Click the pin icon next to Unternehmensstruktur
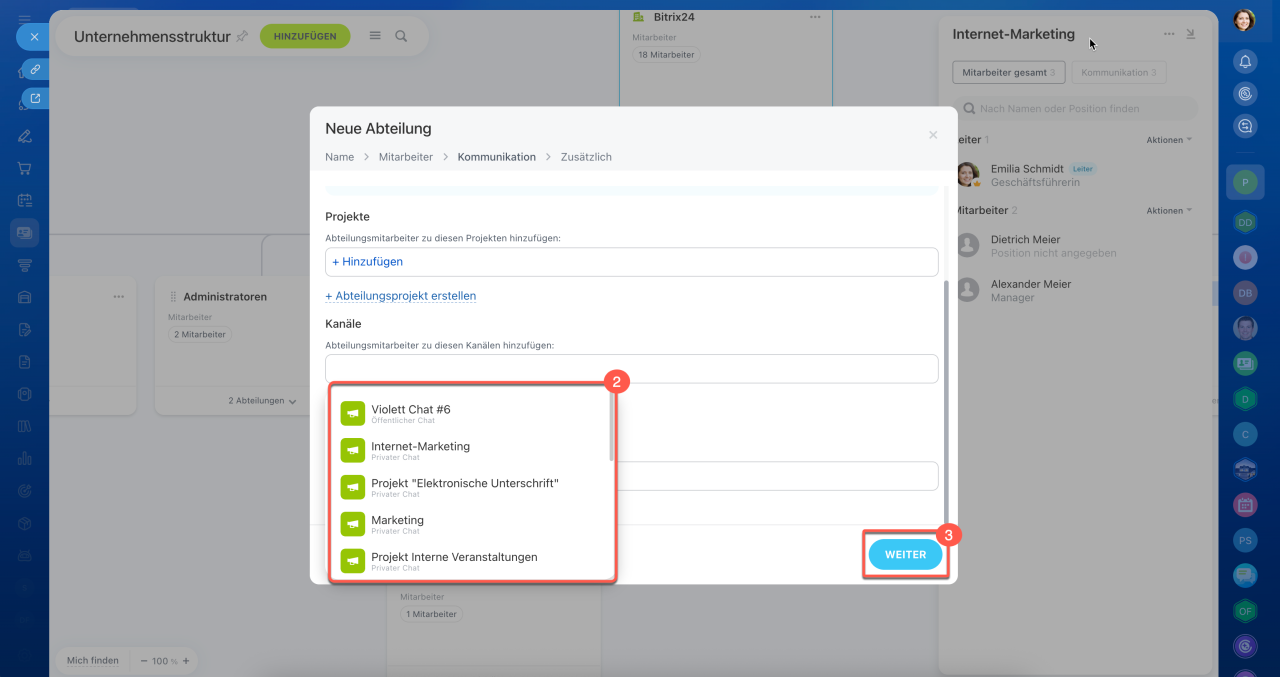This screenshot has height=677, width=1280. point(242,36)
